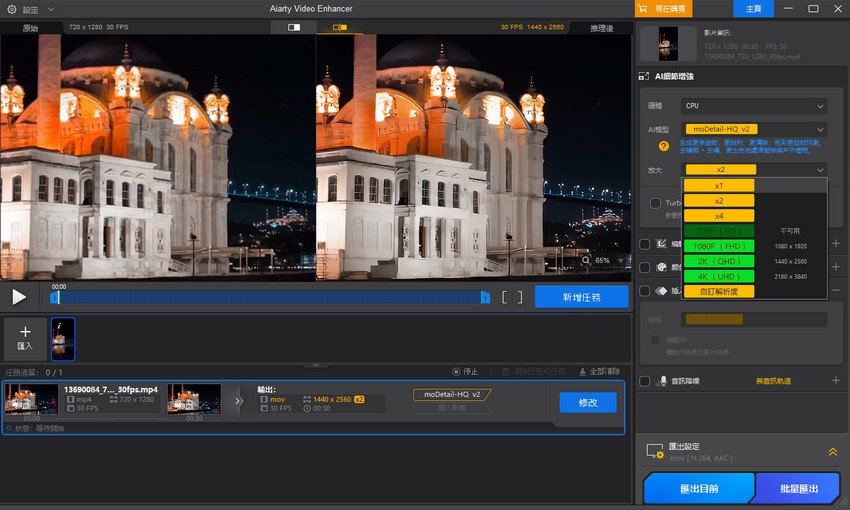Click the edit tool pencil icon
Viewport: 850px width, 510px height.
661,244
